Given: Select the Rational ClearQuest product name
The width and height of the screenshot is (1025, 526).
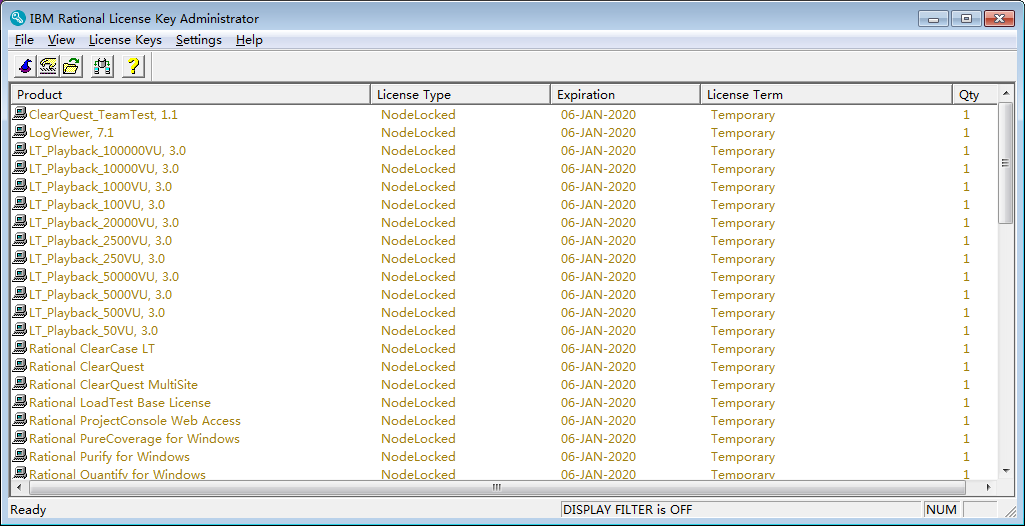Looking at the screenshot, I should point(86,367).
